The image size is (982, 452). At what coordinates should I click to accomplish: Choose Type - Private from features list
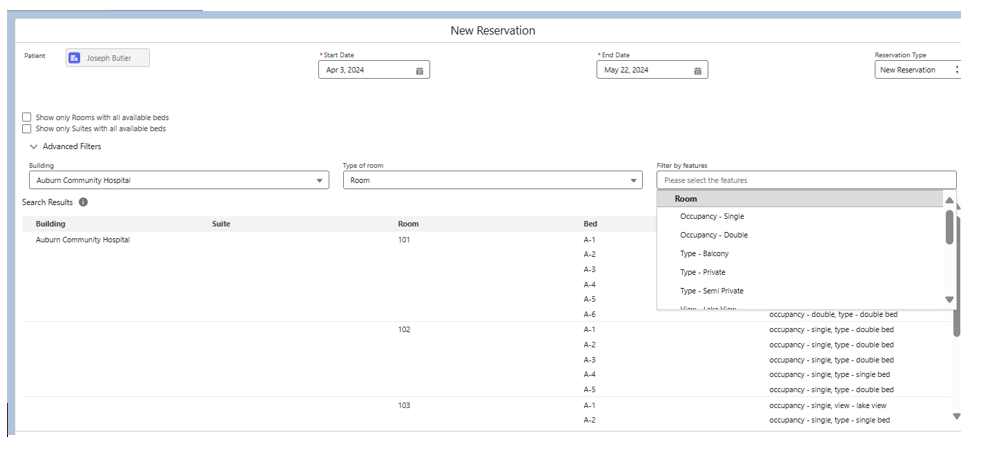click(702, 272)
